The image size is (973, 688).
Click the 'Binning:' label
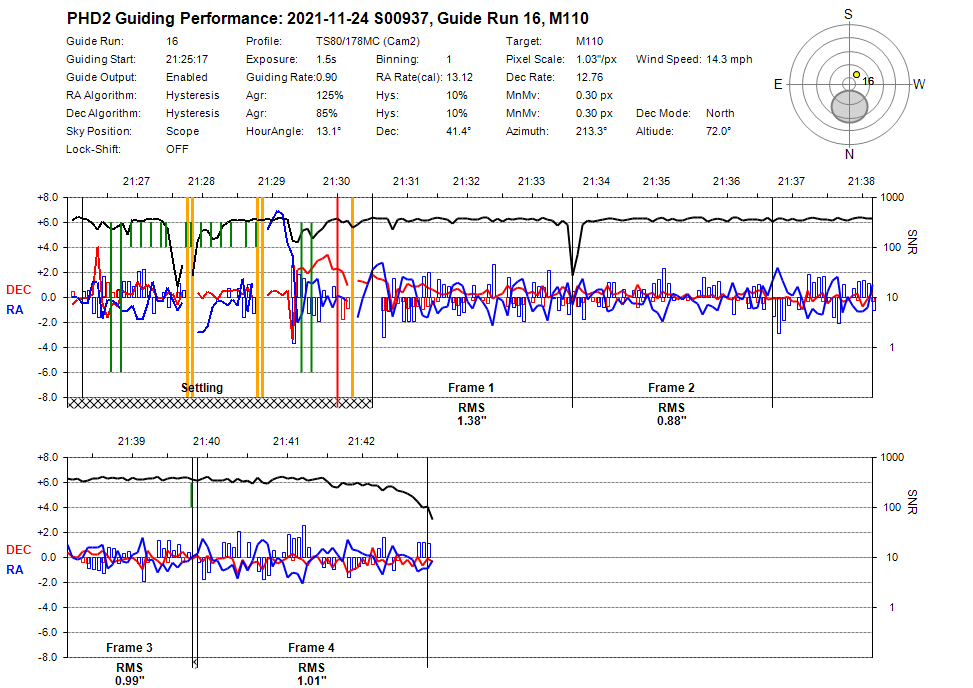point(397,60)
